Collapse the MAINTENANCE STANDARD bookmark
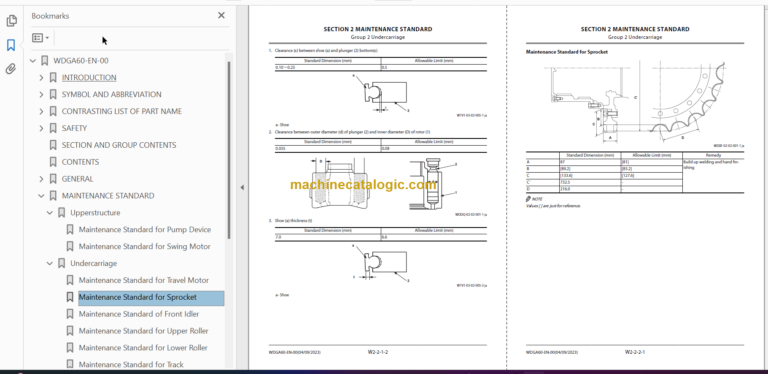 pos(41,196)
